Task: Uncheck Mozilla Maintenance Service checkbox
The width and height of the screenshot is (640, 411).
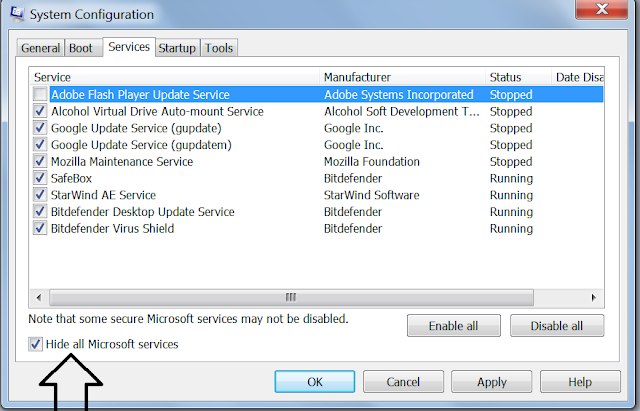Action: (x=40, y=161)
